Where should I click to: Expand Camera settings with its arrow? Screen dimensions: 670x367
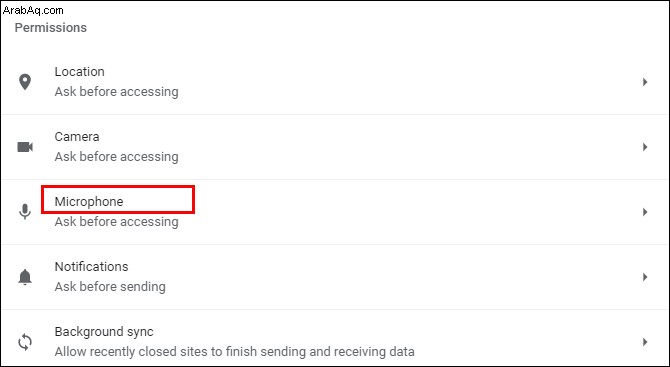pyautogui.click(x=645, y=147)
